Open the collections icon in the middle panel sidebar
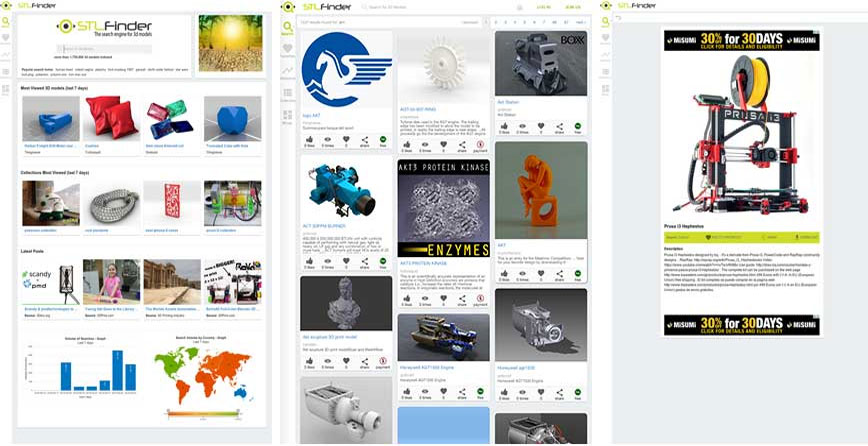The height and width of the screenshot is (446, 868). (x=288, y=93)
